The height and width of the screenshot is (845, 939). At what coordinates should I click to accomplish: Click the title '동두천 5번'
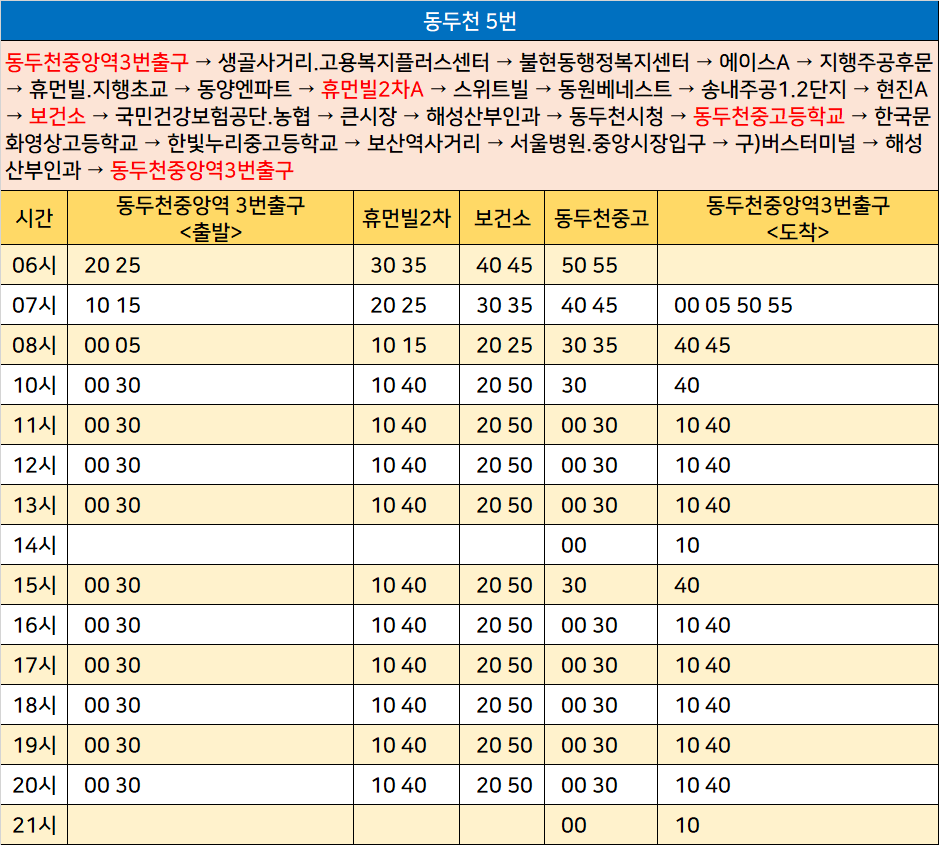pyautogui.click(x=470, y=21)
